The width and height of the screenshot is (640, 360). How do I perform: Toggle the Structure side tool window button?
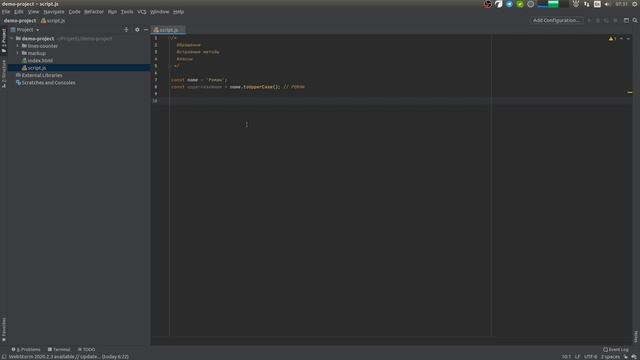[4, 74]
